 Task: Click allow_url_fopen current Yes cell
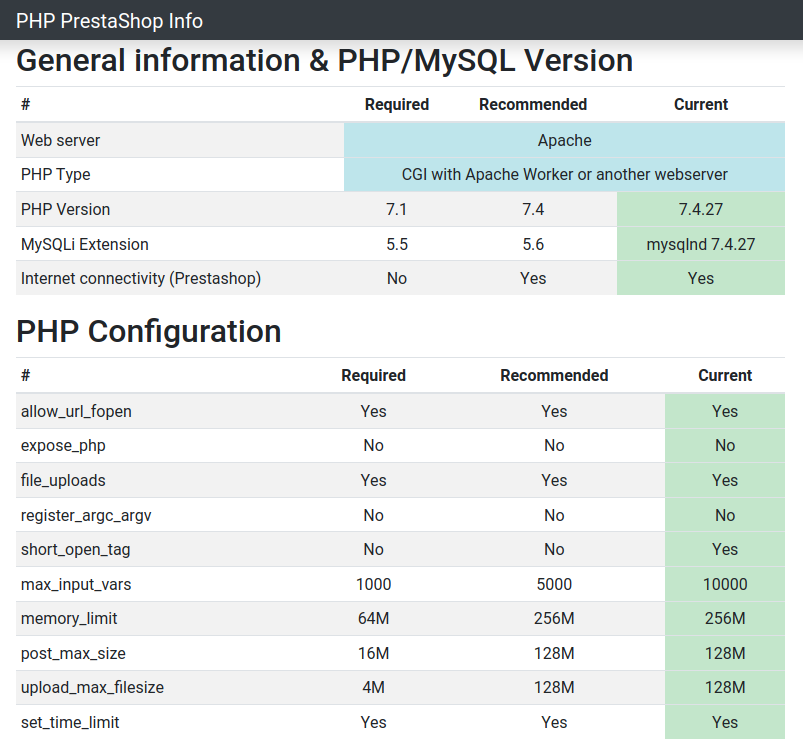click(x=725, y=411)
